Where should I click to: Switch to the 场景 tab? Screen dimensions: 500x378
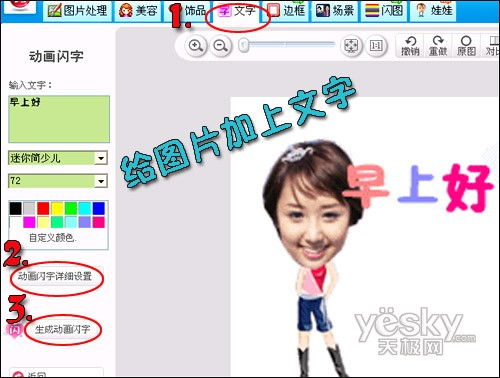pos(334,11)
